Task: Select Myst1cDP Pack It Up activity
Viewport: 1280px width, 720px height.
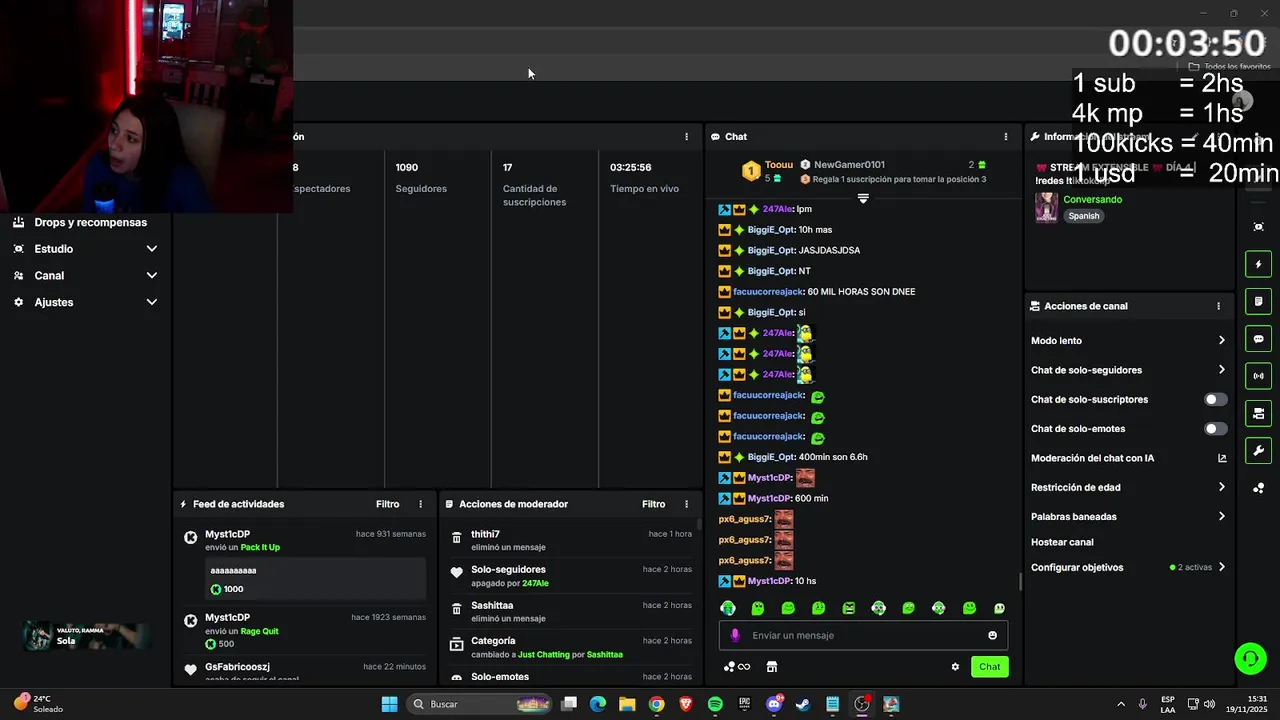Action: 302,565
